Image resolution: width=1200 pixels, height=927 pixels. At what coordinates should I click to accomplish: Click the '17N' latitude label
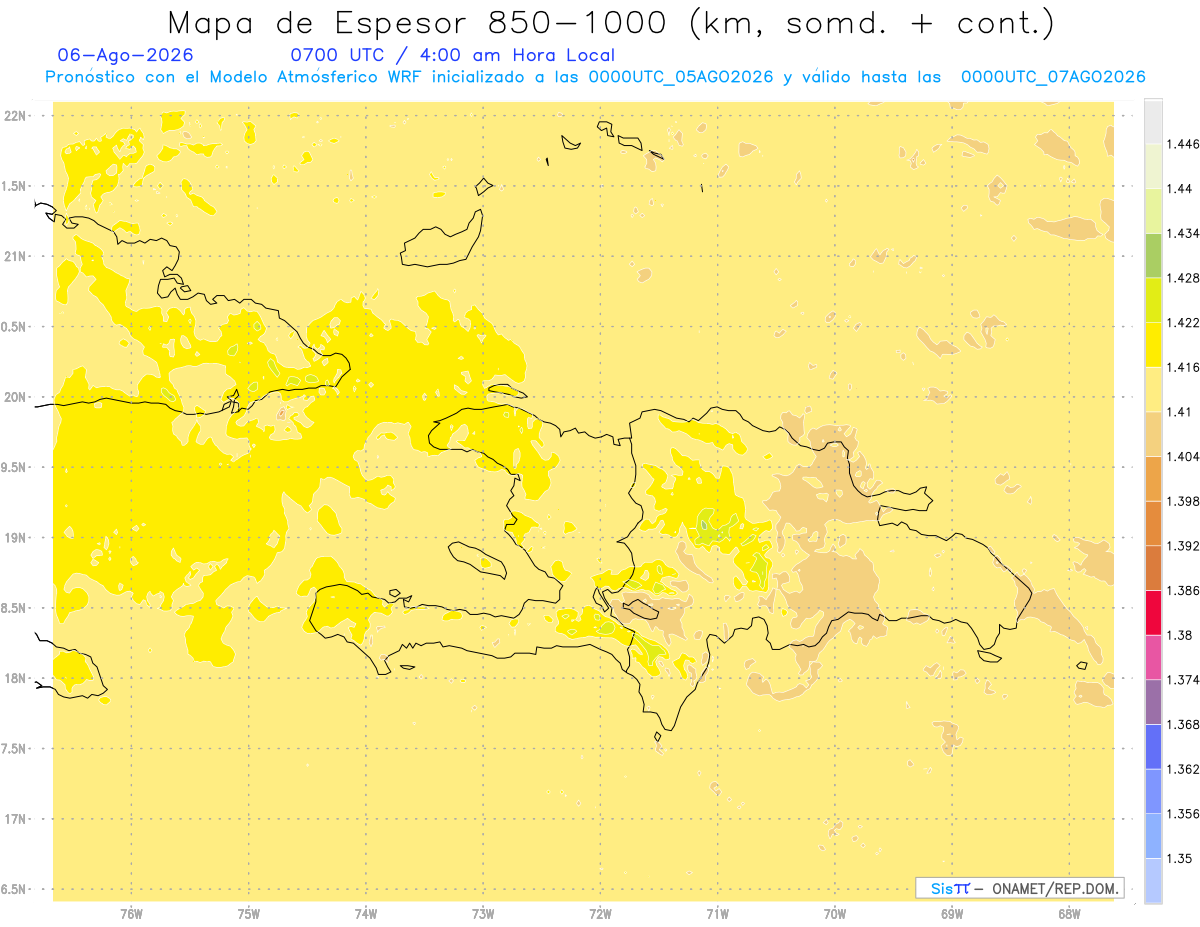click(x=17, y=819)
